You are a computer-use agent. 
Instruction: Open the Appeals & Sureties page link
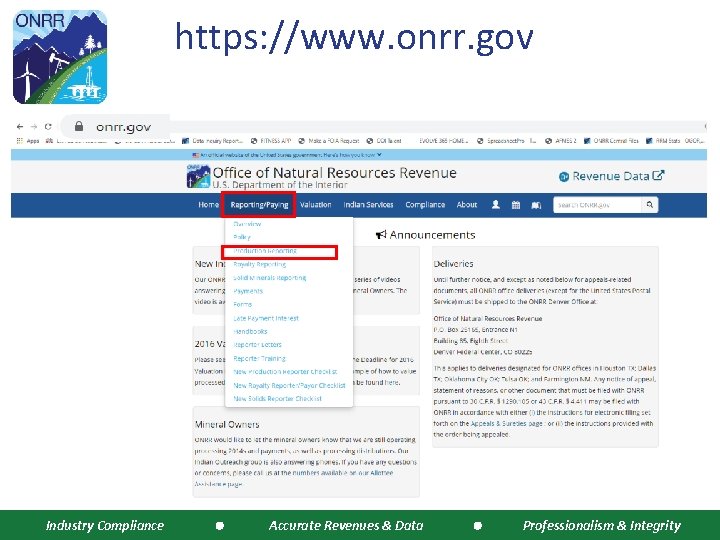click(x=506, y=424)
